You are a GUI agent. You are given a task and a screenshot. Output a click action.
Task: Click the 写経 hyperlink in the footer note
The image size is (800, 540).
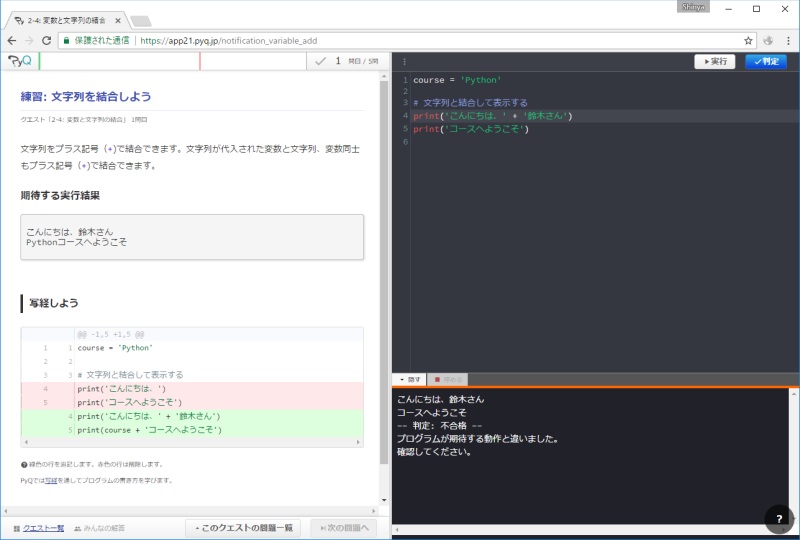click(x=51, y=480)
